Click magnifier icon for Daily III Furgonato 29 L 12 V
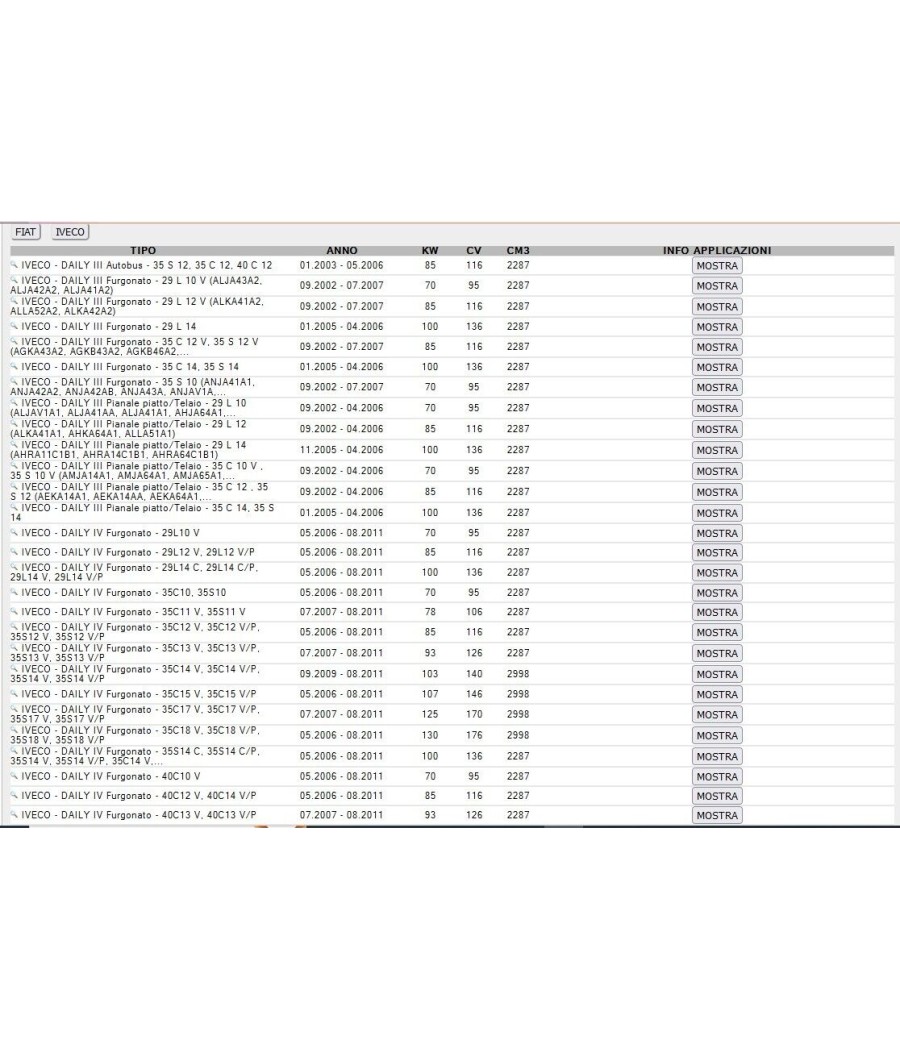900x1050 pixels. 14,301
